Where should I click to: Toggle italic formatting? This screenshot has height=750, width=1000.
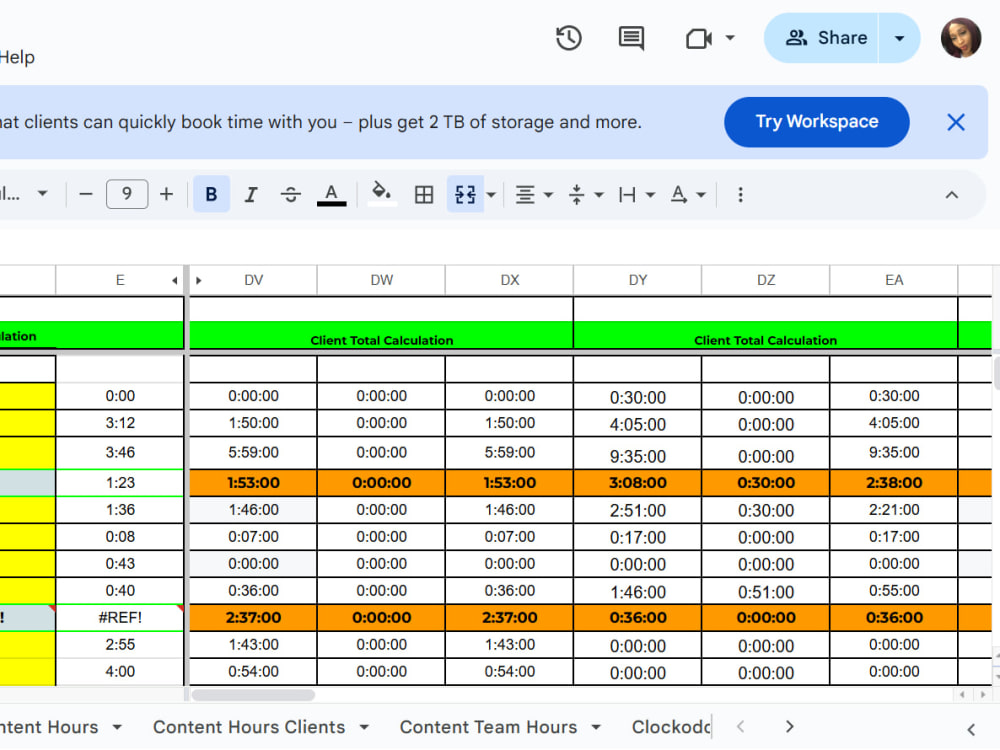pyautogui.click(x=251, y=195)
